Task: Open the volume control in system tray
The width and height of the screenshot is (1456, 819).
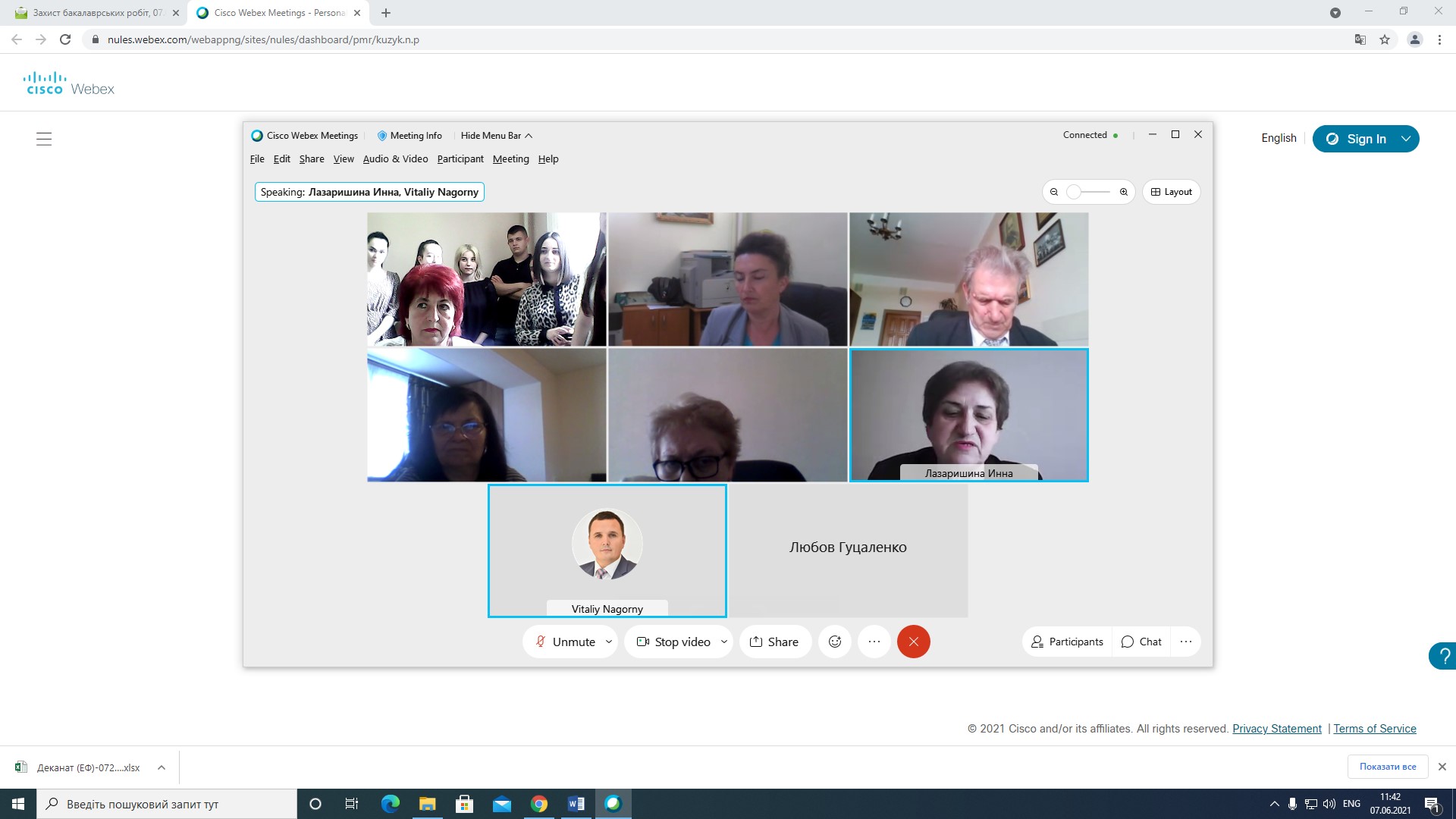Action: [x=1329, y=804]
